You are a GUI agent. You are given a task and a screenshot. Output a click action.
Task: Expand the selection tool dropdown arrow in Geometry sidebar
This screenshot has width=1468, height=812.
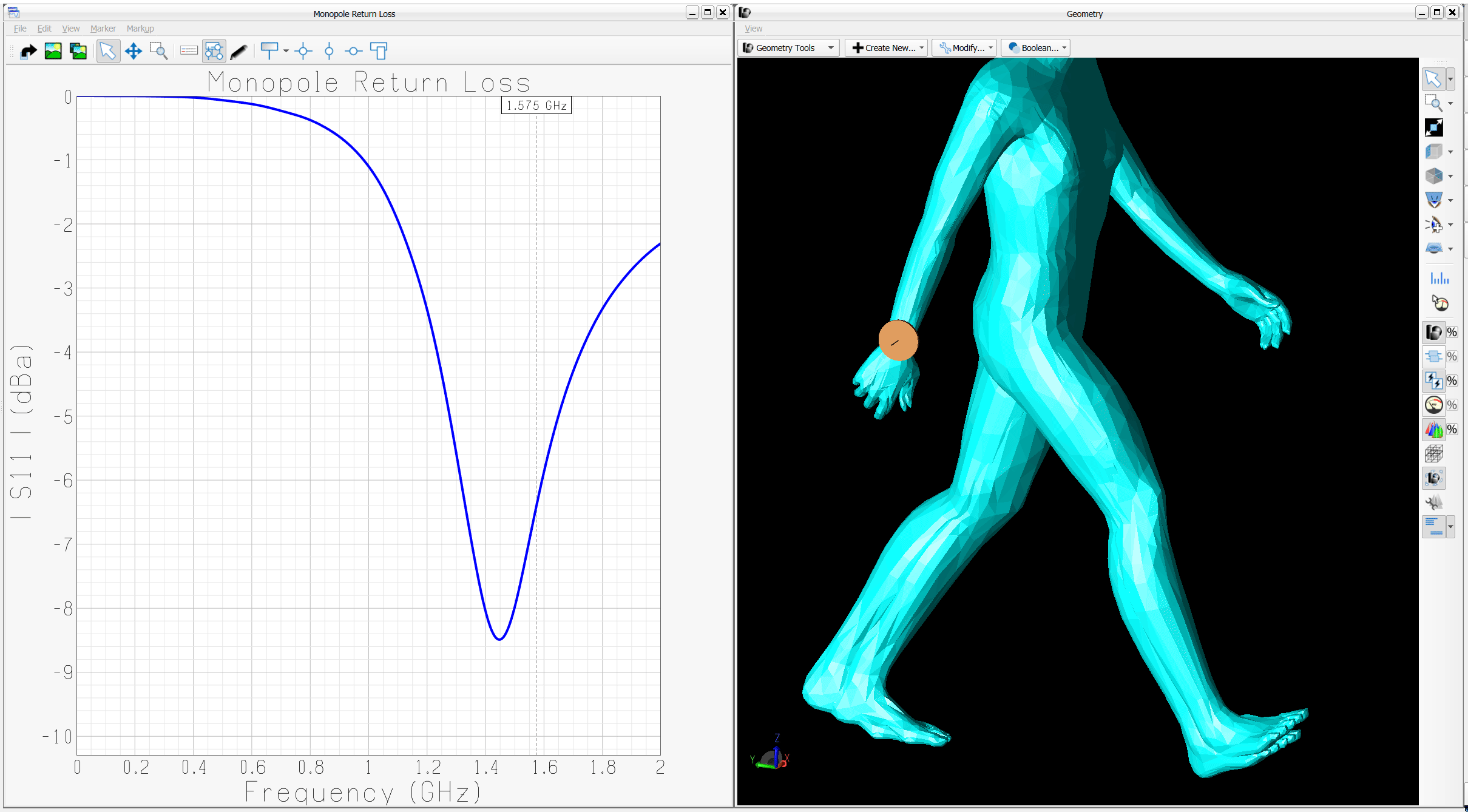pyautogui.click(x=1450, y=79)
